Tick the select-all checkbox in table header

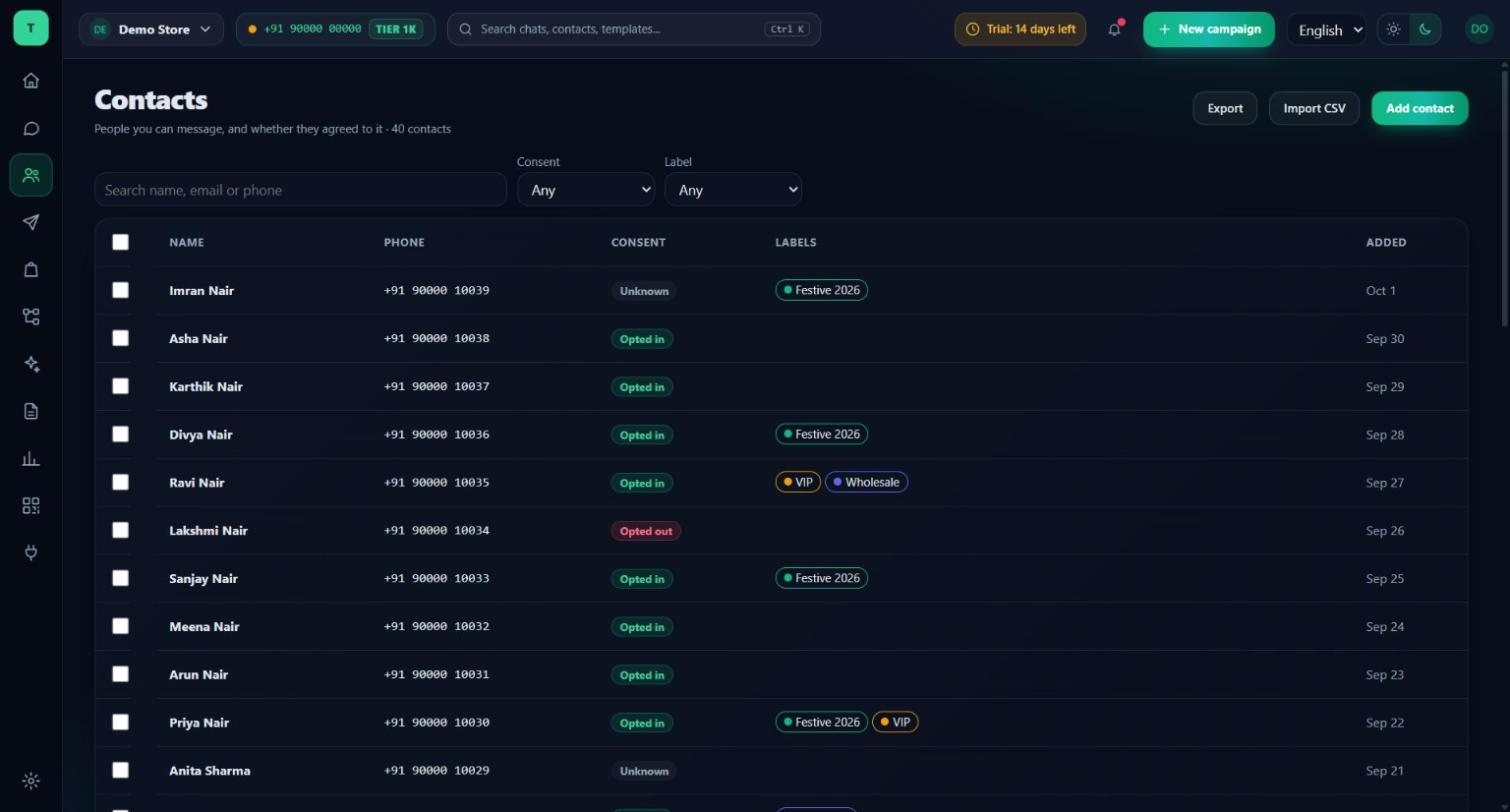point(120,242)
